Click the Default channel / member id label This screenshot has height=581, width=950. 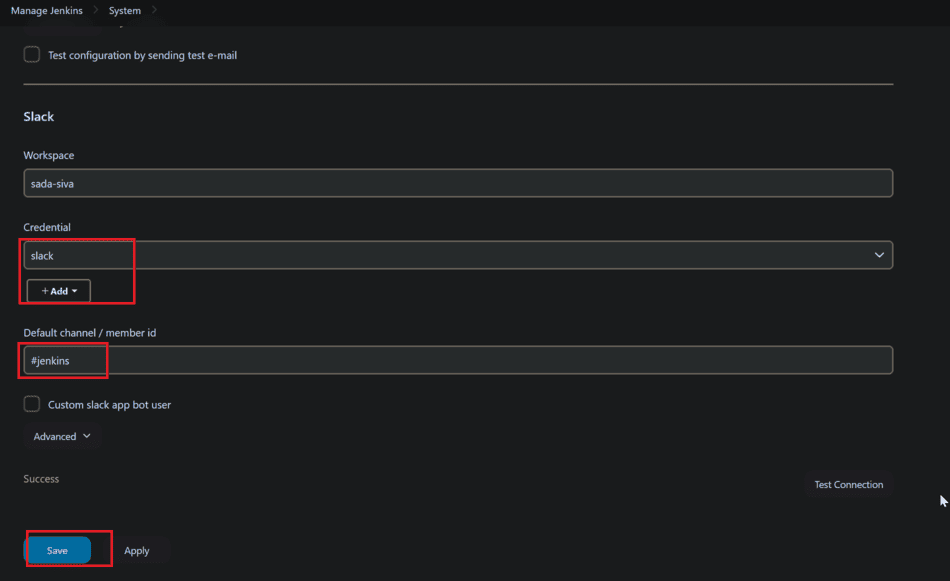pos(90,332)
